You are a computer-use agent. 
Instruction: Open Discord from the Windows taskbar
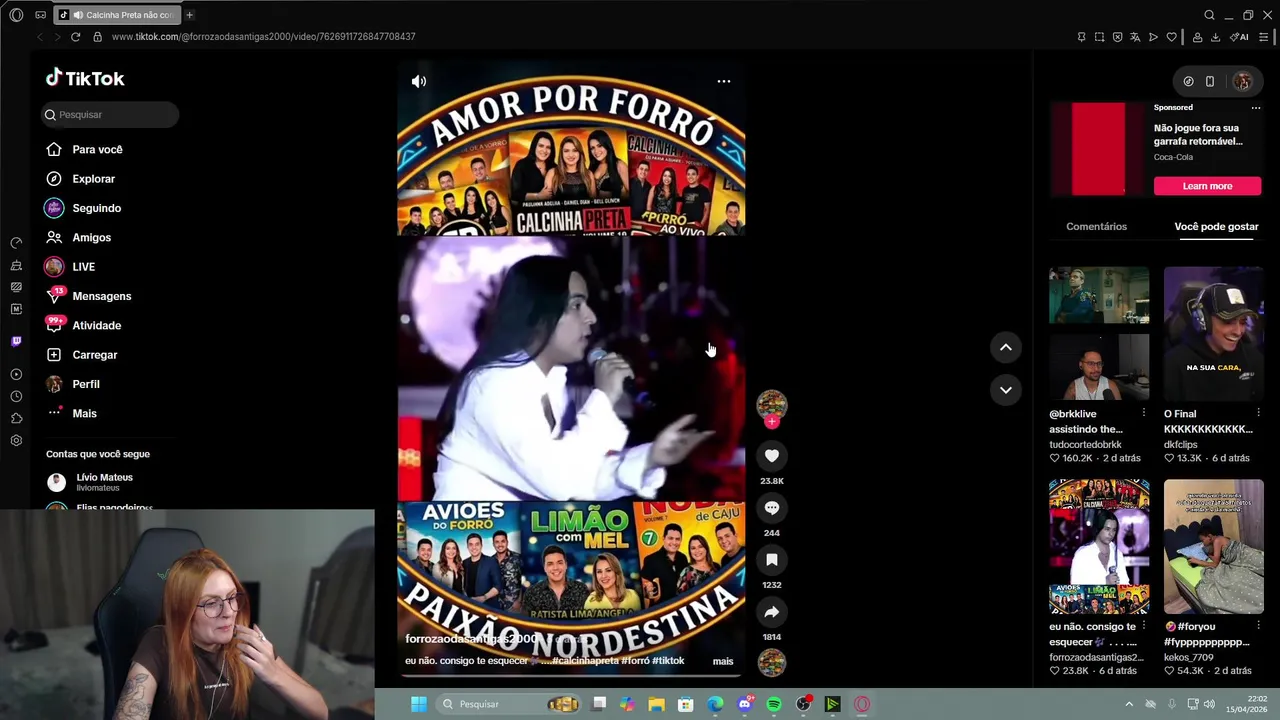(745, 704)
